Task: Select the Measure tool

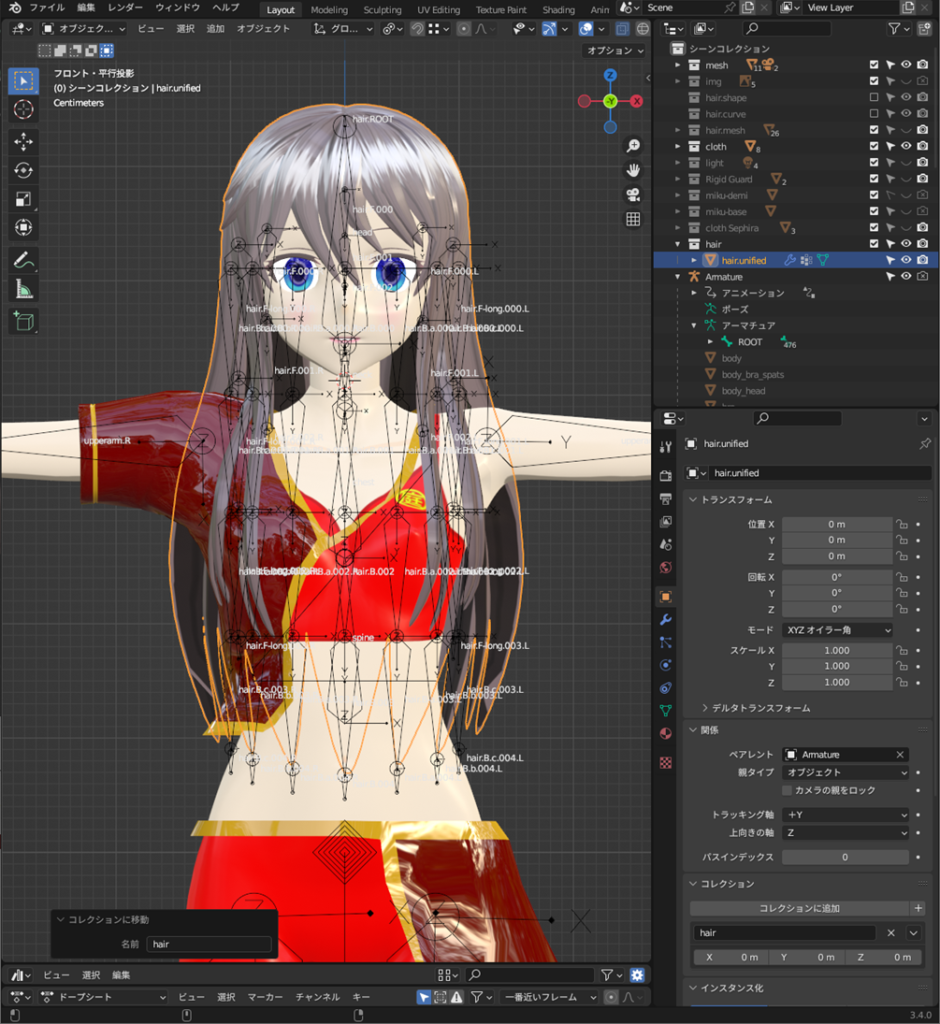Action: pos(24,289)
